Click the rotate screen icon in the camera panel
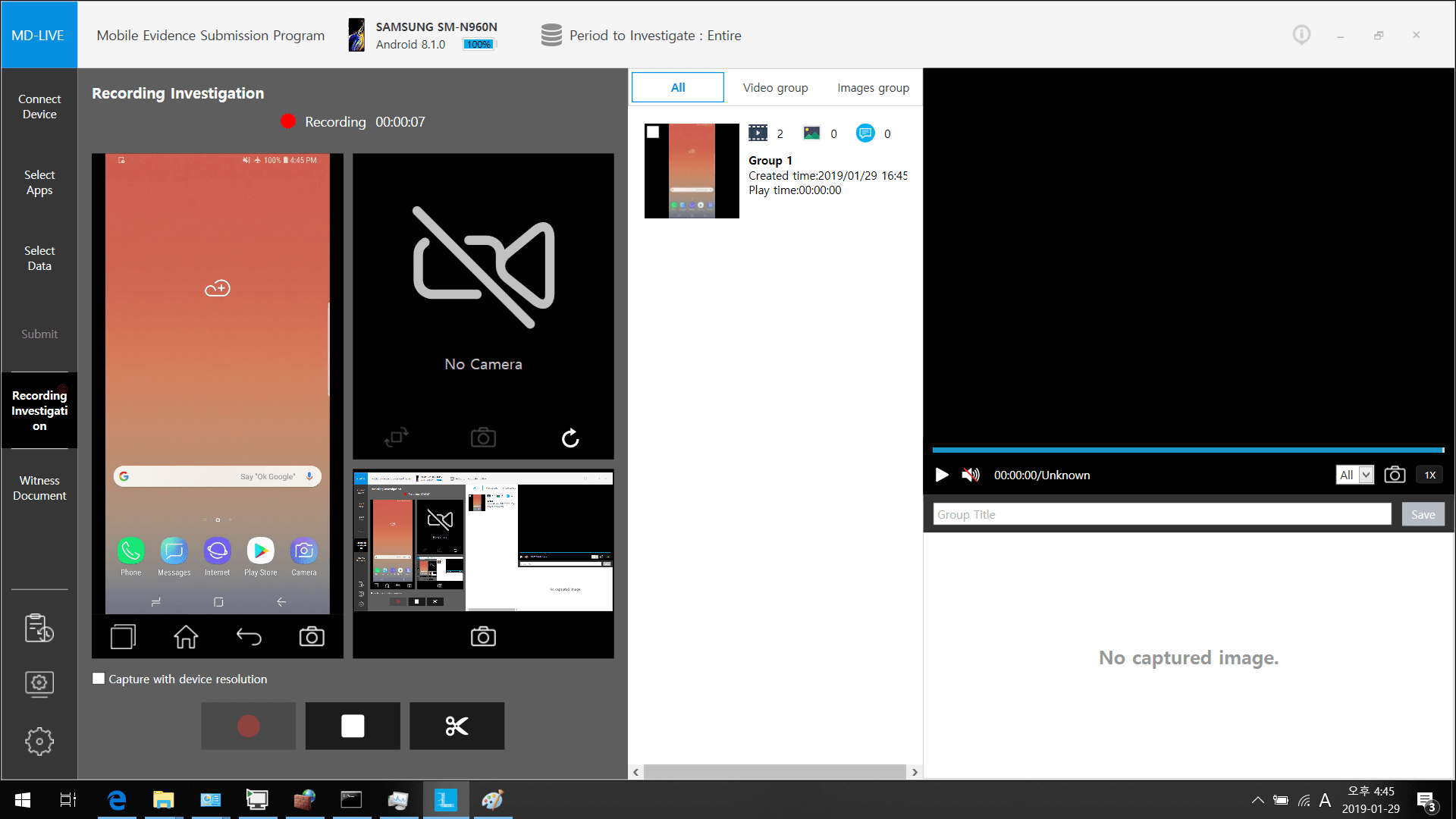The image size is (1456, 819). pyautogui.click(x=396, y=438)
